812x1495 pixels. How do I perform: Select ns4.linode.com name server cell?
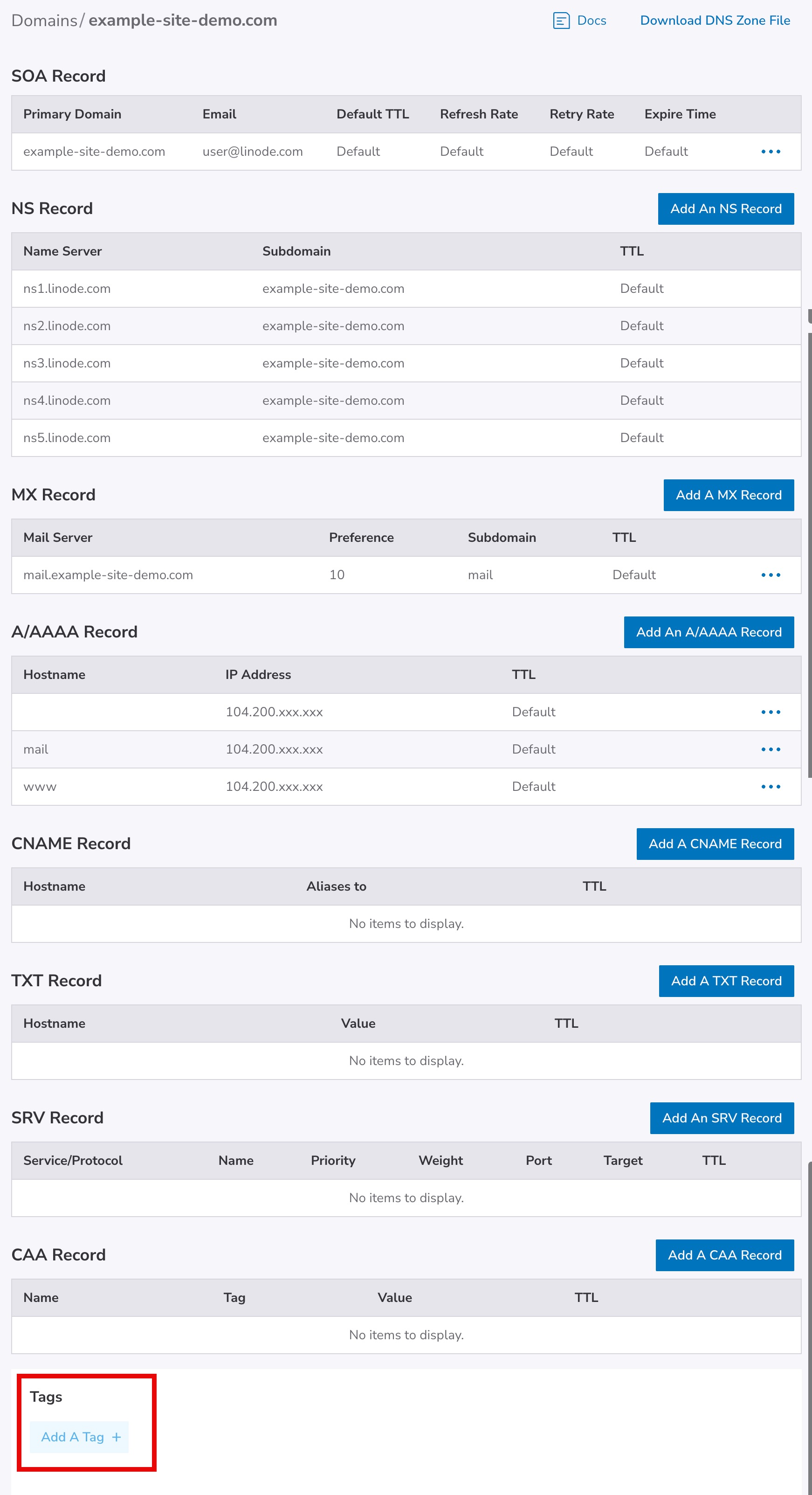67,401
